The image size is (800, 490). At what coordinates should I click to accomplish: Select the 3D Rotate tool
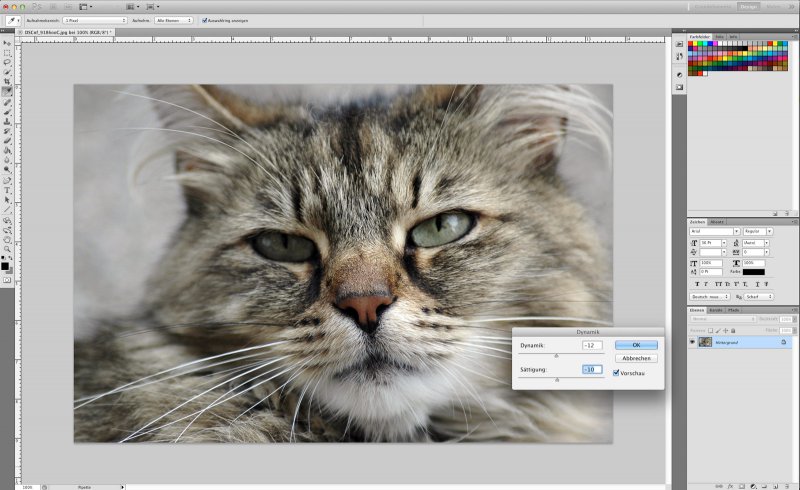7,221
